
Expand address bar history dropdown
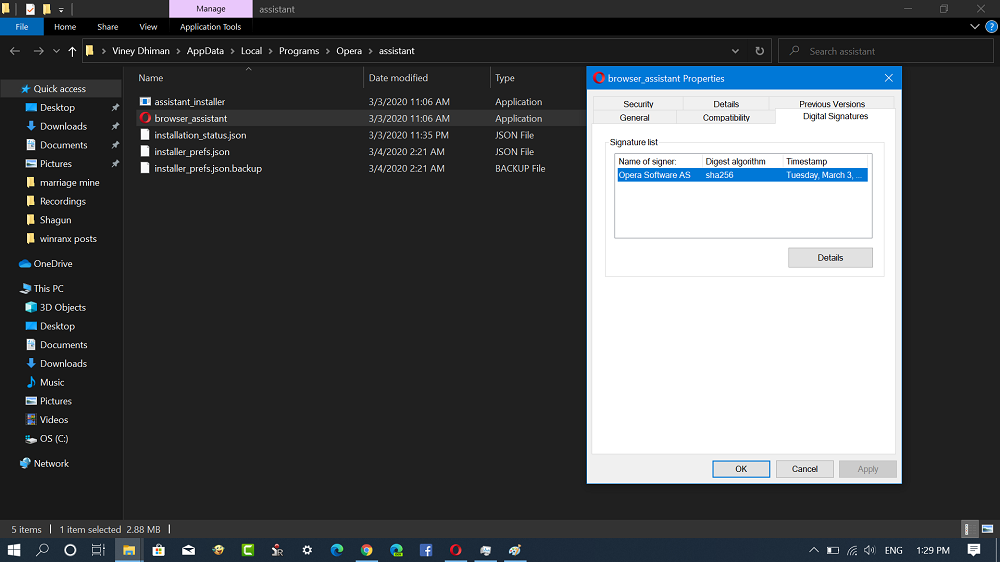(735, 51)
